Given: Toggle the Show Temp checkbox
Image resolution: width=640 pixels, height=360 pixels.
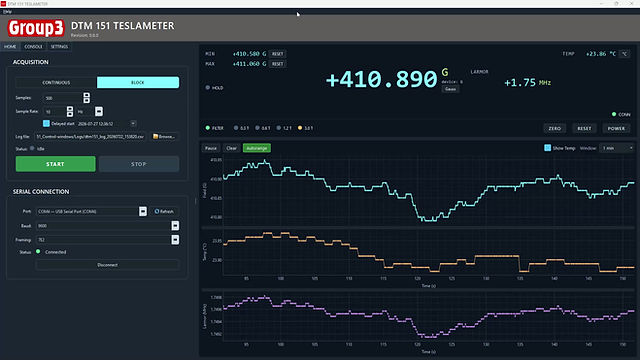Looking at the screenshot, I should point(547,148).
